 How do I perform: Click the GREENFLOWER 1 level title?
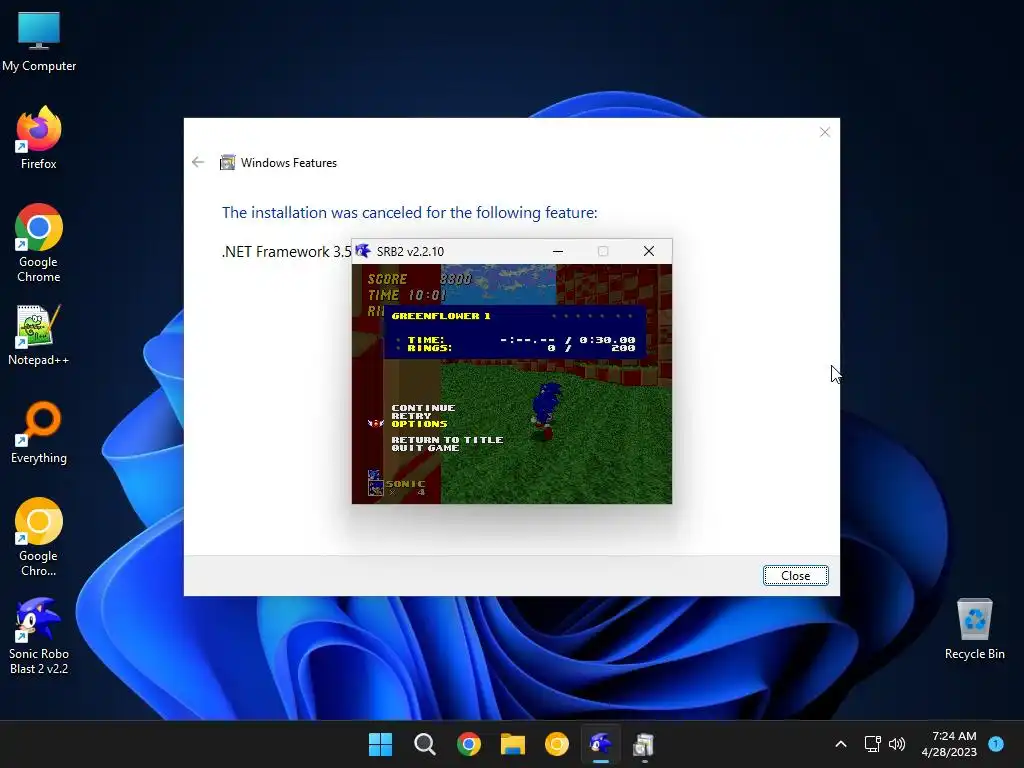point(441,315)
